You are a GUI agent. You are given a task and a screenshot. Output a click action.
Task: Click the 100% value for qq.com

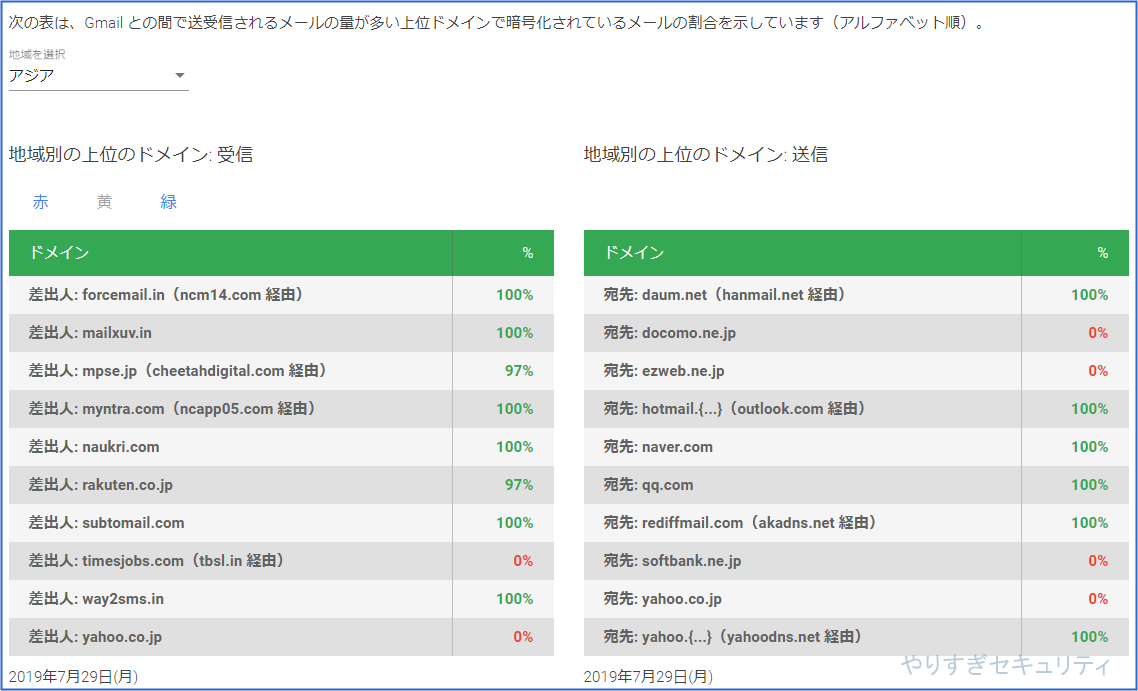point(1090,485)
